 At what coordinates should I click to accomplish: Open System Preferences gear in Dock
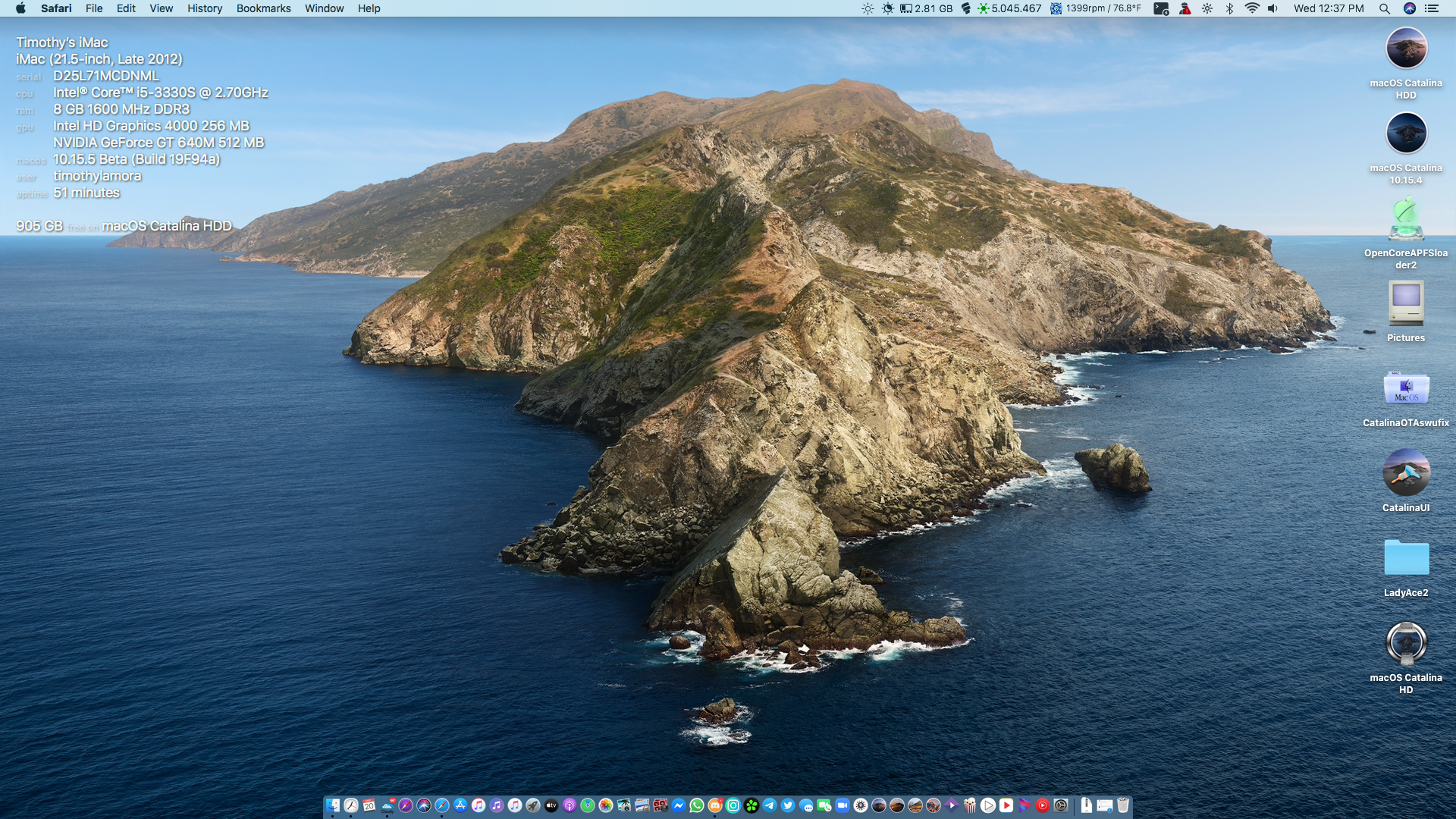(x=1061, y=805)
